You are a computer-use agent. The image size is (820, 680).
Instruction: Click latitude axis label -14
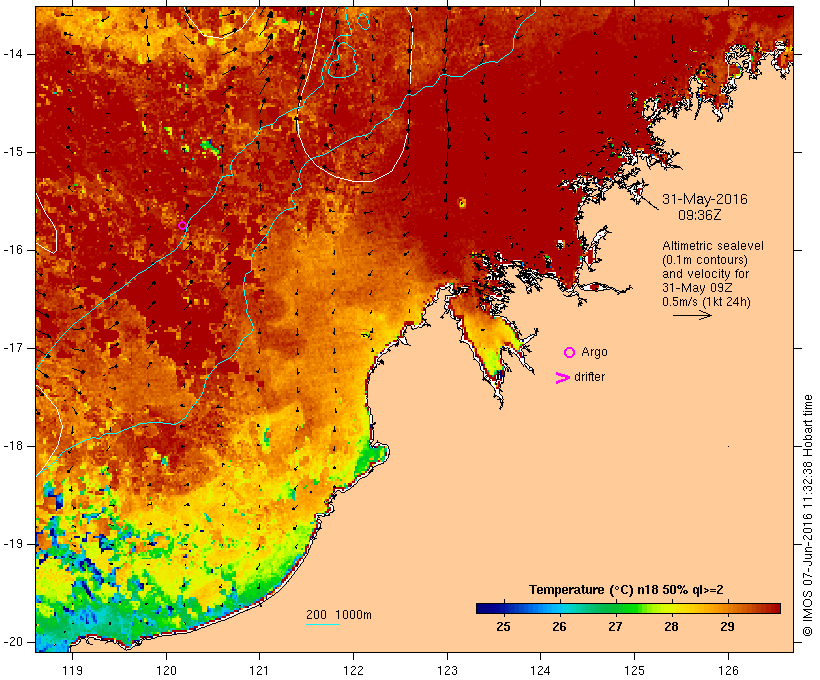(13, 54)
